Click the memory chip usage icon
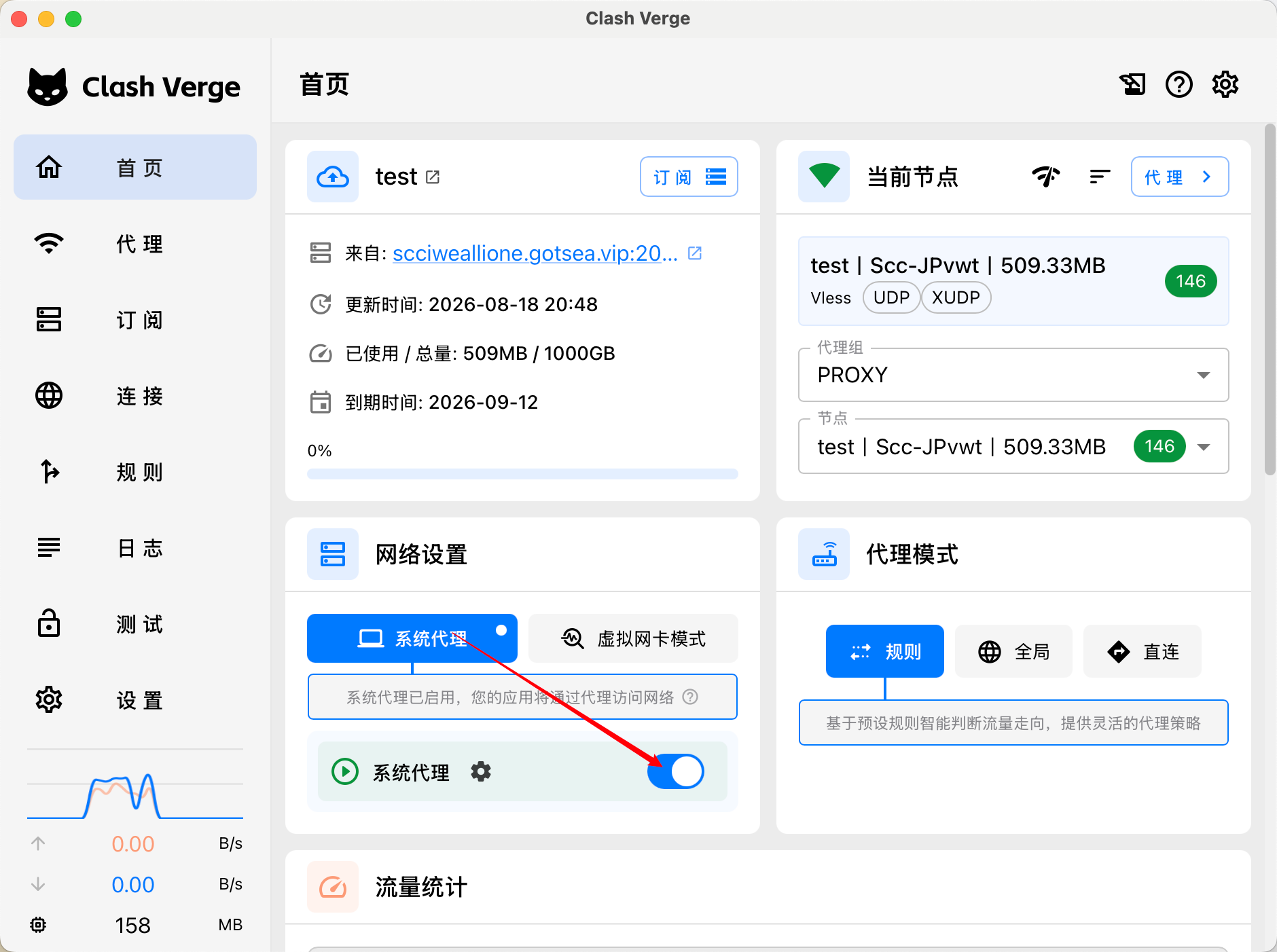Image resolution: width=1277 pixels, height=952 pixels. (x=38, y=925)
